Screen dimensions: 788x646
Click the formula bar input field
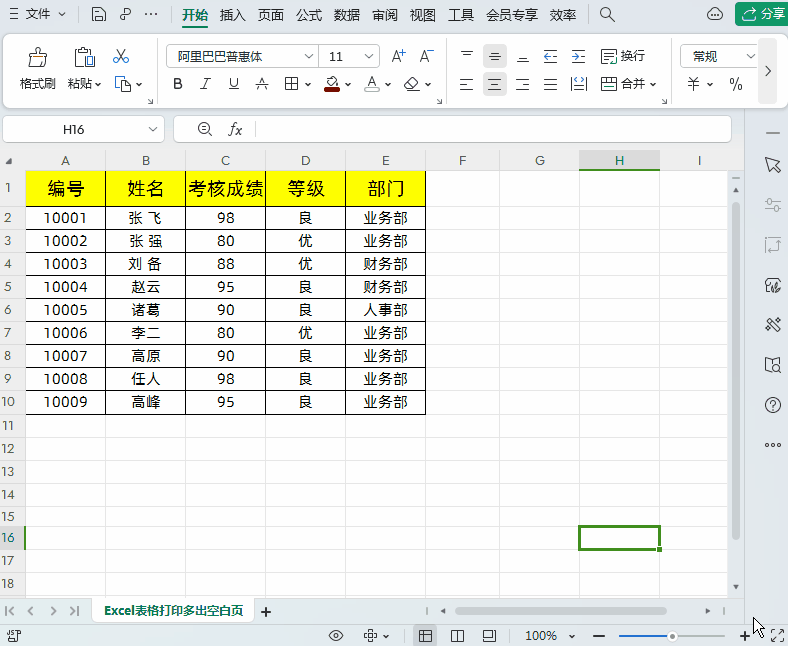point(492,130)
